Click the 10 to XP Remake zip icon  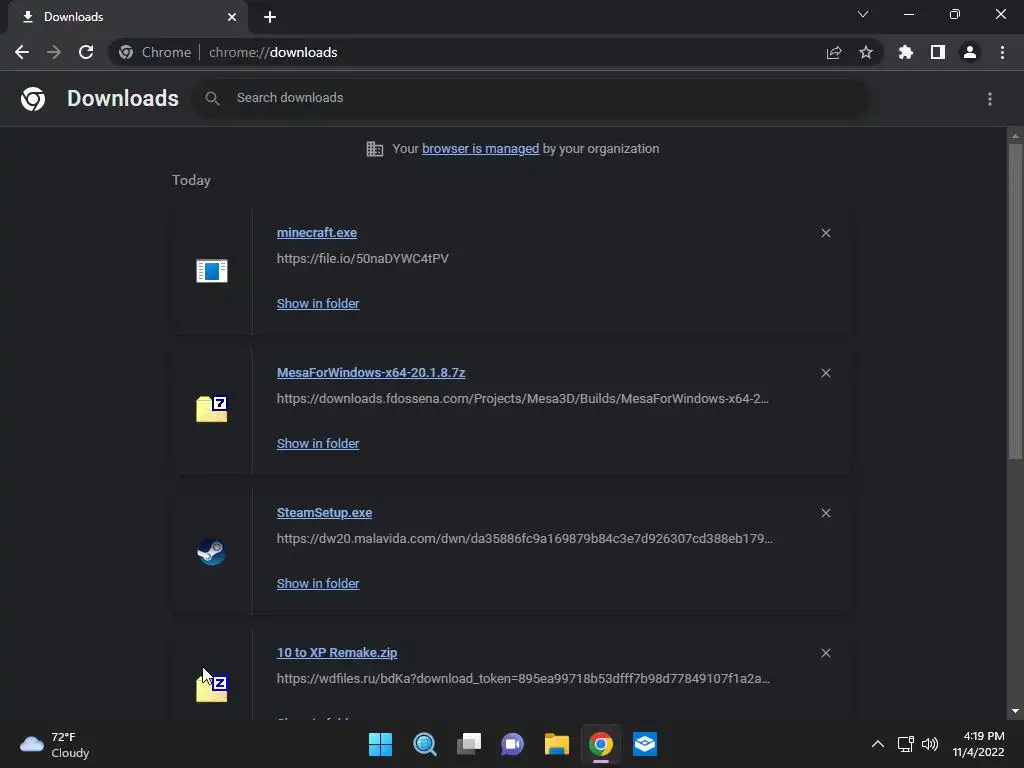[212, 688]
